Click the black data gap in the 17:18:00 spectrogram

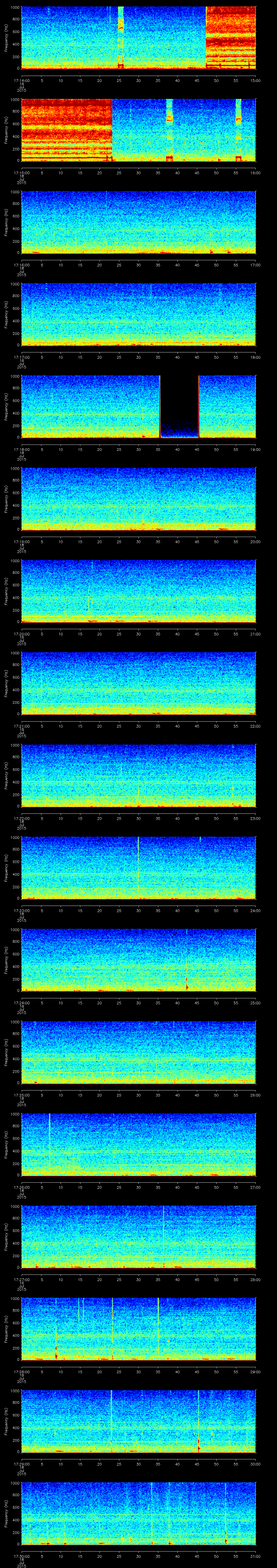click(x=179, y=407)
